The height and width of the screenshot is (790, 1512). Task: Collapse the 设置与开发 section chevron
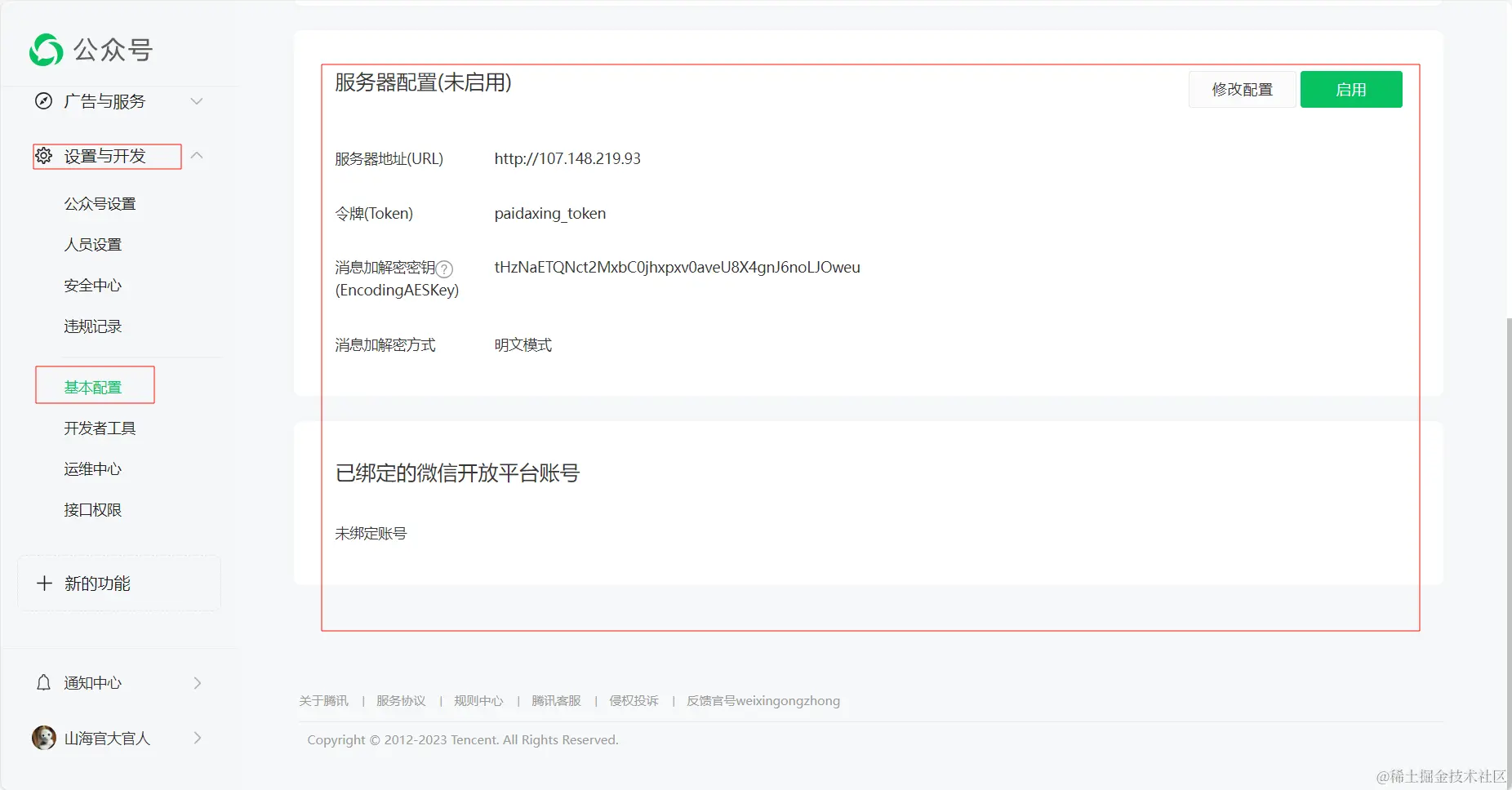197,155
